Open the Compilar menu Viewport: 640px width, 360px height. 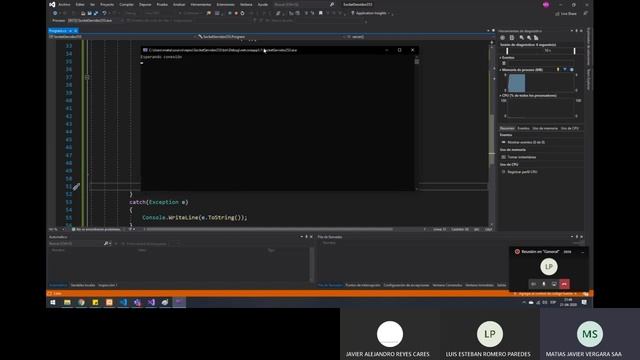tap(126, 4)
